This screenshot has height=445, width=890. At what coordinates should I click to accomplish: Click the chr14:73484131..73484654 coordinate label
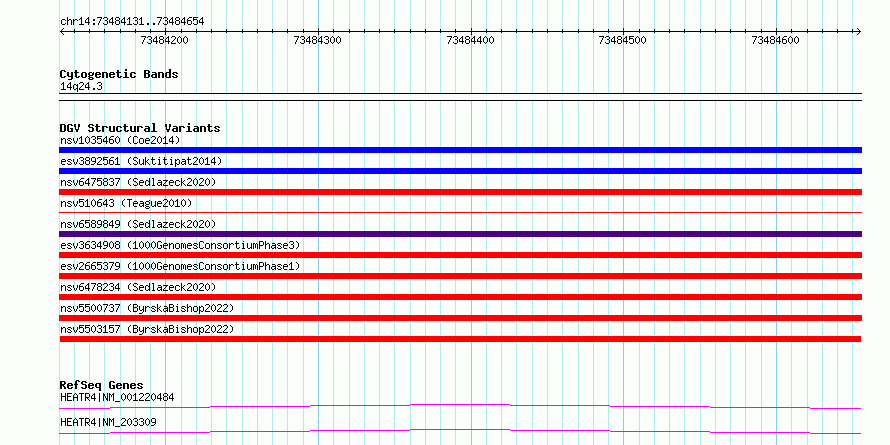132,22
